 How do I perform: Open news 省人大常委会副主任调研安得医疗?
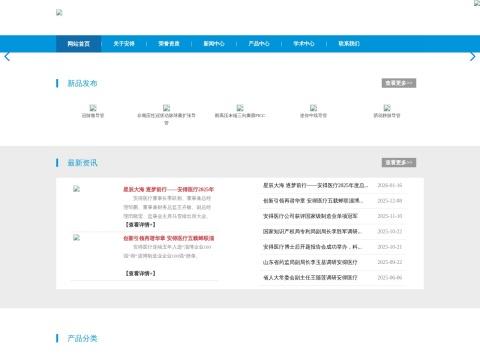(310, 278)
